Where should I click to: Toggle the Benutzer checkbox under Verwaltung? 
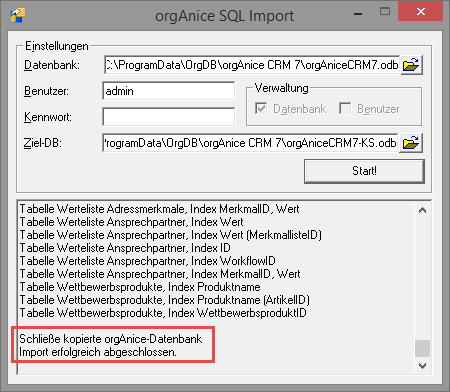click(345, 108)
